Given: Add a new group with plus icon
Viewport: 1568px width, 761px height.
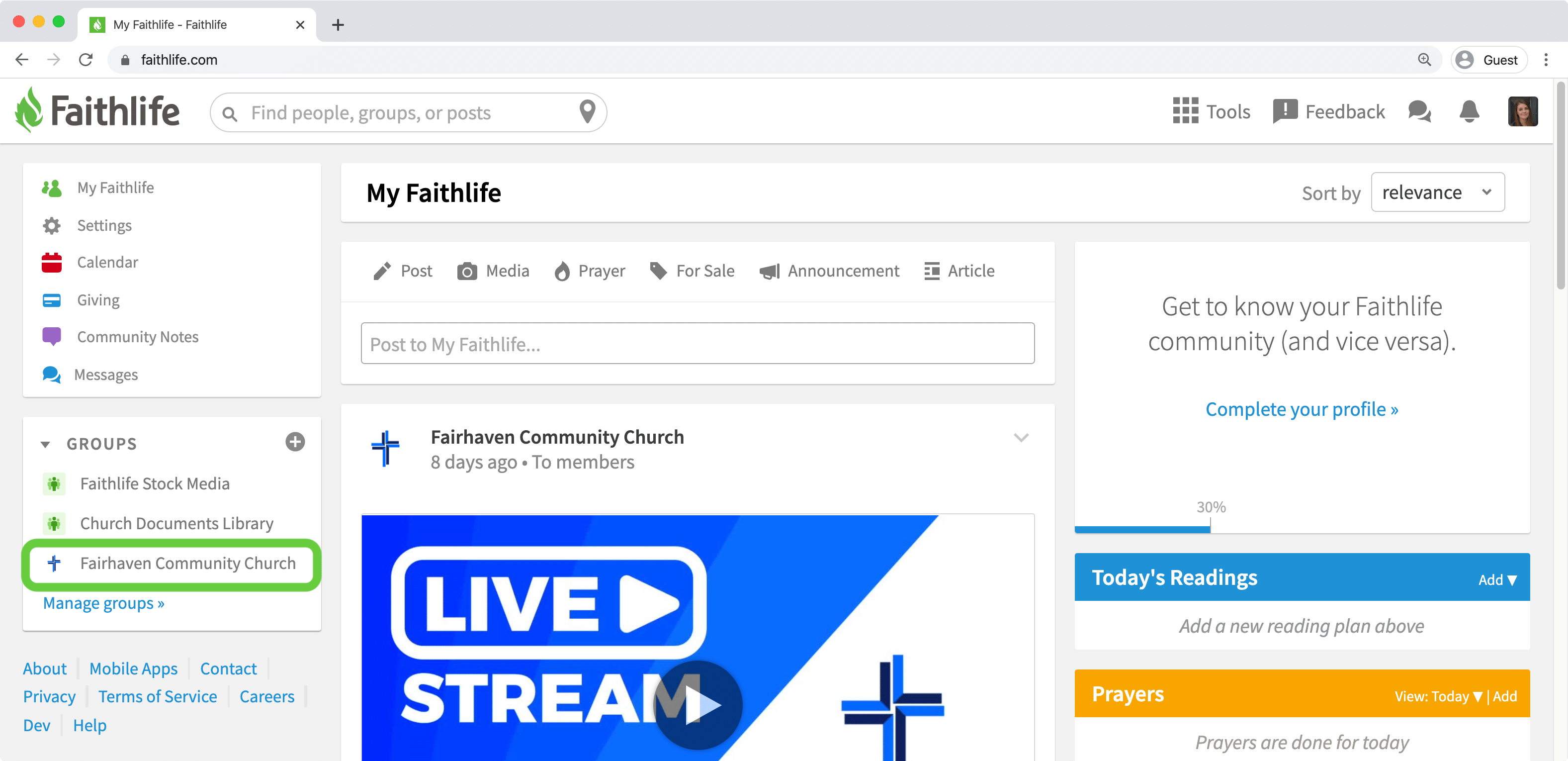Looking at the screenshot, I should tap(295, 442).
